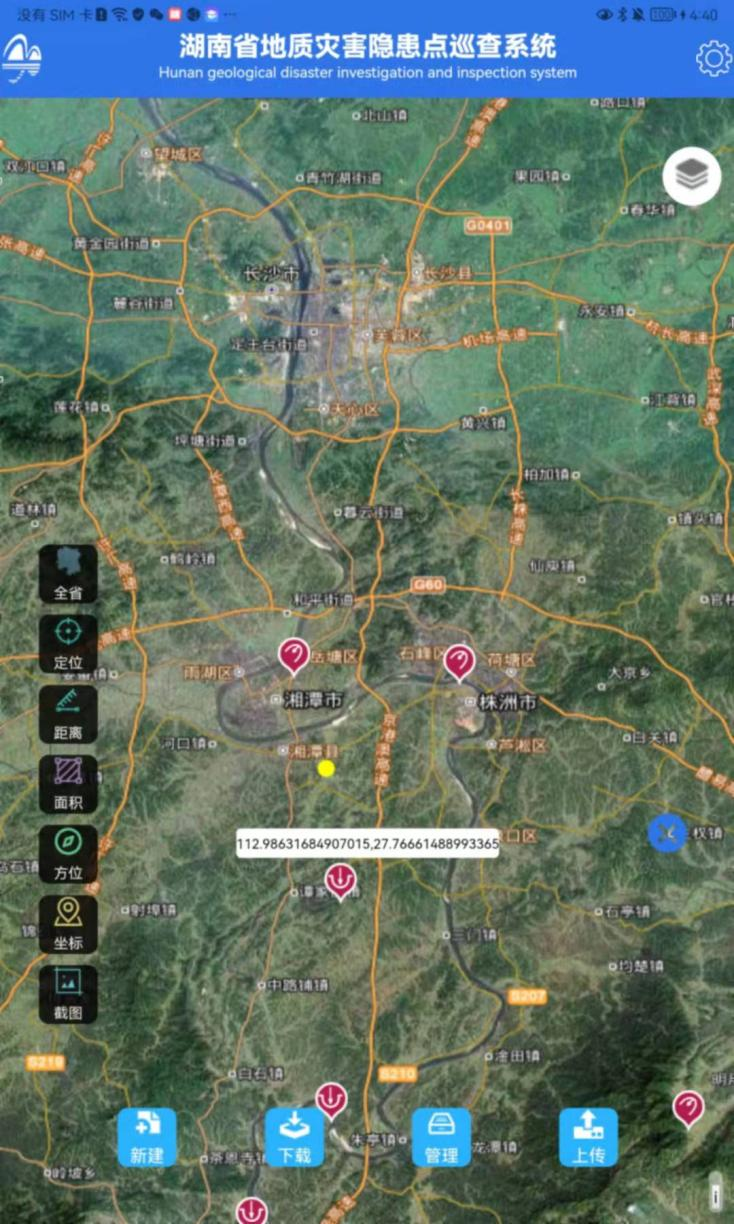Open the settings gear icon
The image size is (734, 1224).
(x=713, y=59)
